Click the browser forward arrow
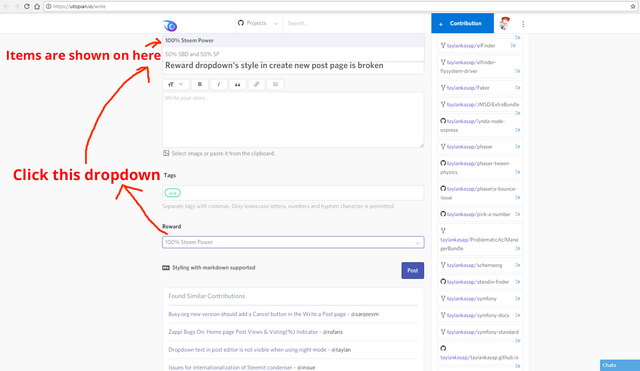 pos(16,7)
